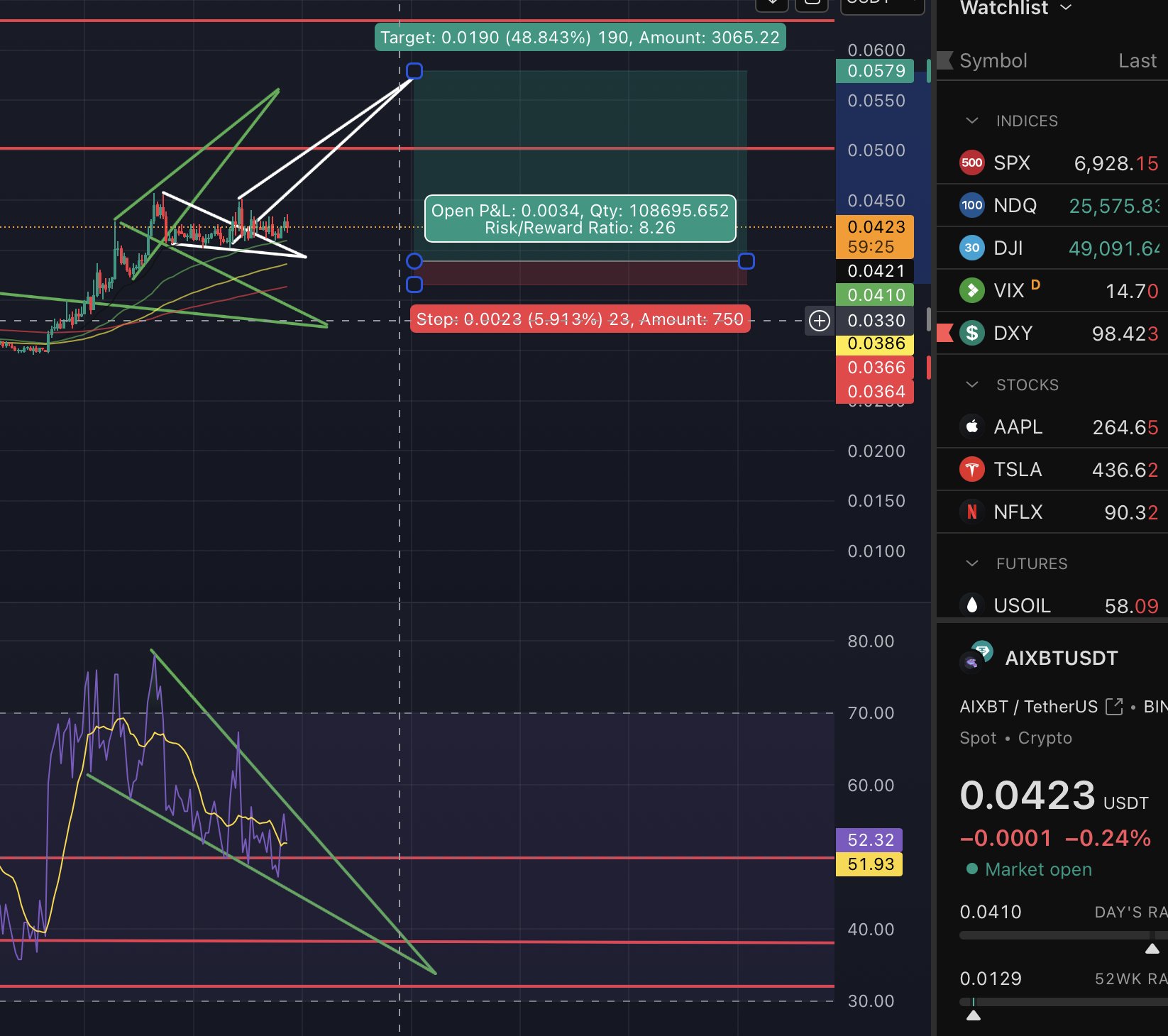The height and width of the screenshot is (1036, 1168).
Task: Collapse the INDICES section
Action: tap(972, 121)
